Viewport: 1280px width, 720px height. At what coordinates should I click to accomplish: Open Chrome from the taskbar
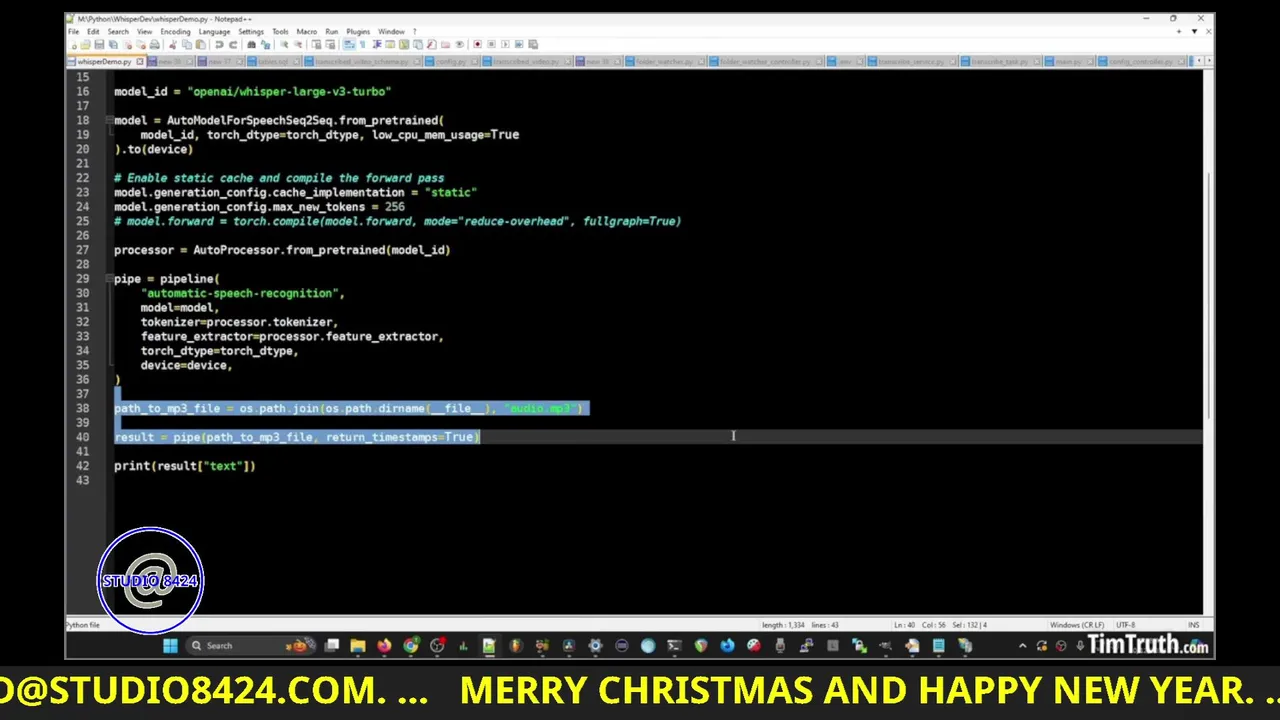coord(410,646)
